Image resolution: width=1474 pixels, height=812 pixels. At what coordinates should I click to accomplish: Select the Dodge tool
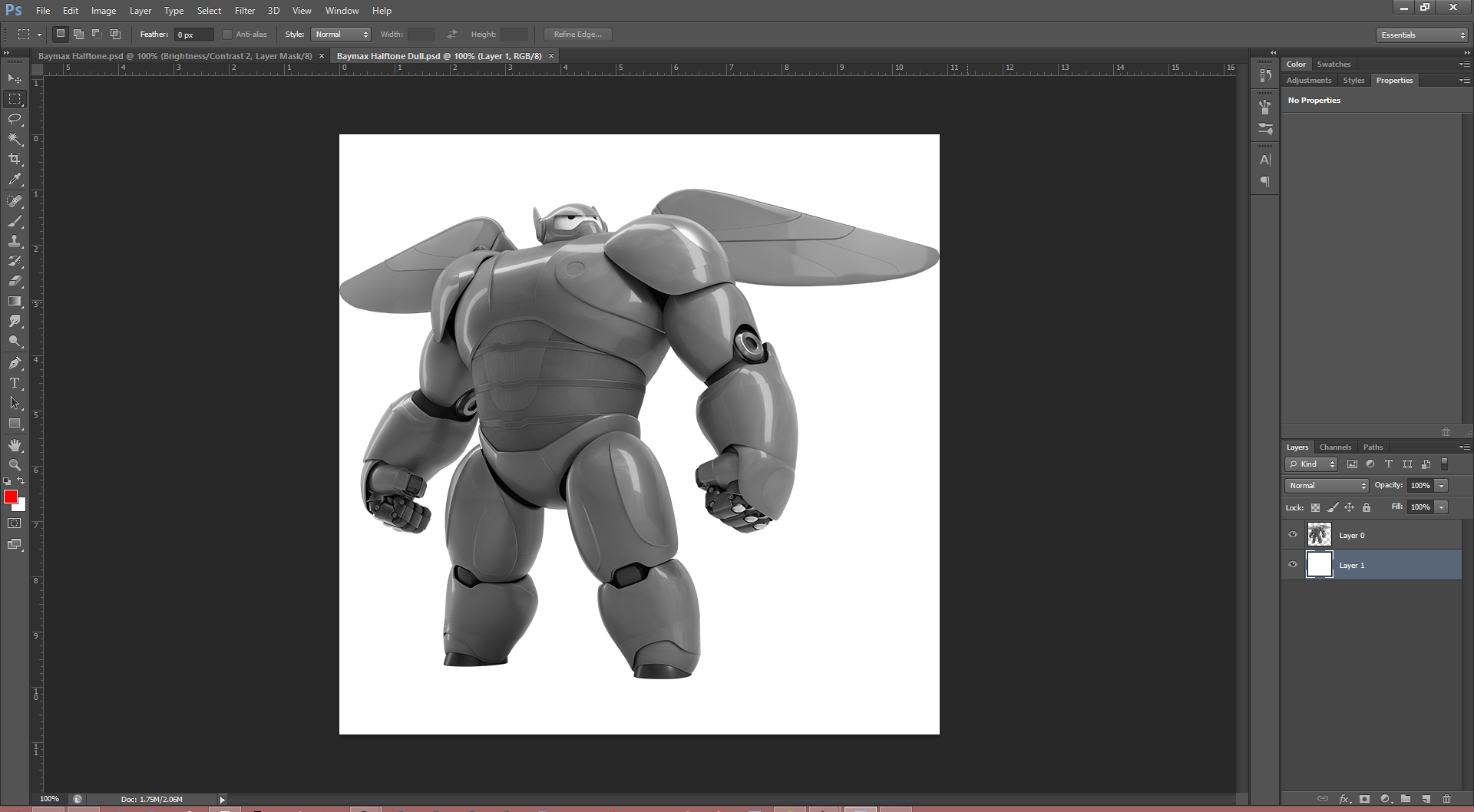pos(15,341)
